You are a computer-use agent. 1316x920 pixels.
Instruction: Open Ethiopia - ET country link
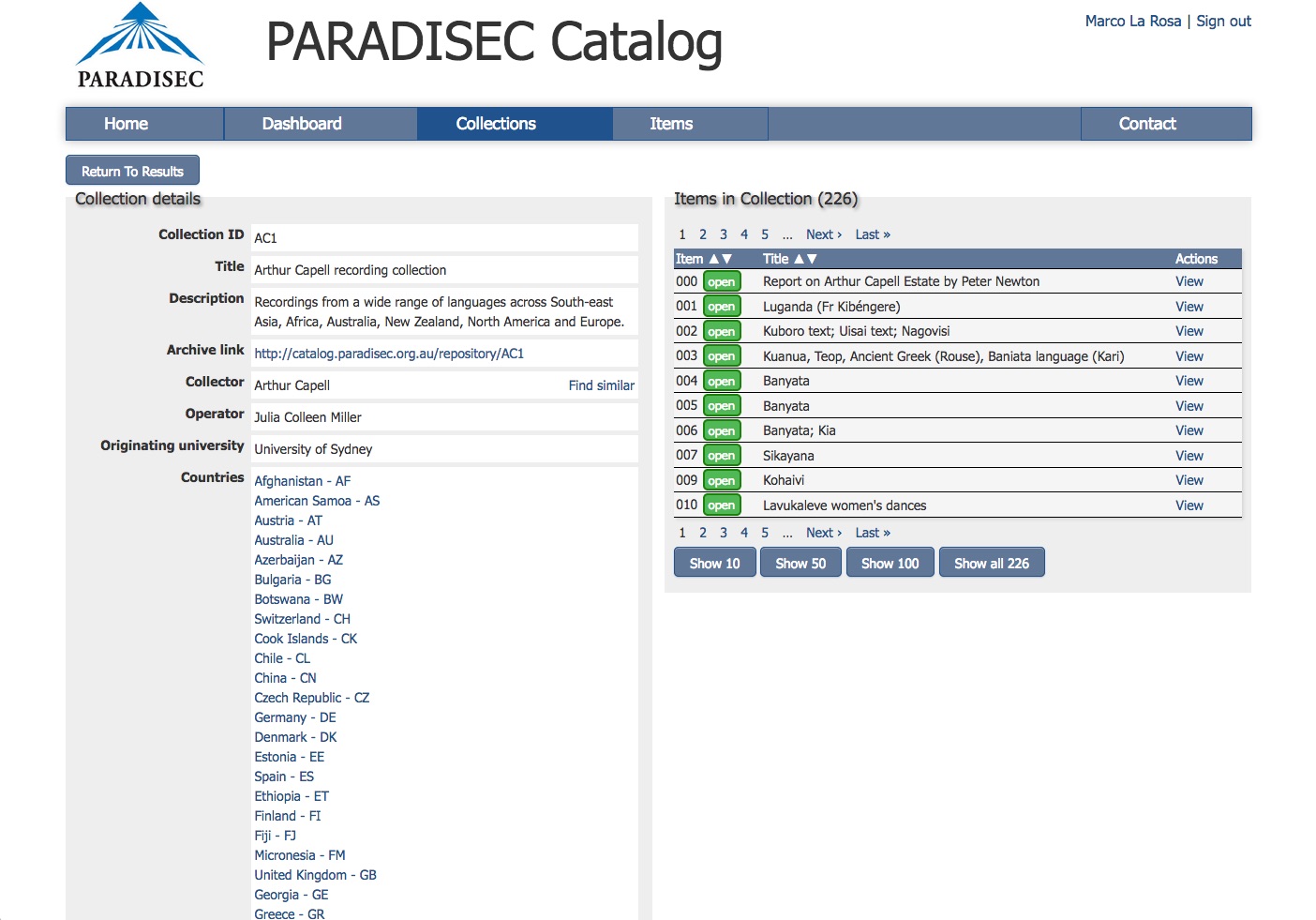click(x=292, y=796)
